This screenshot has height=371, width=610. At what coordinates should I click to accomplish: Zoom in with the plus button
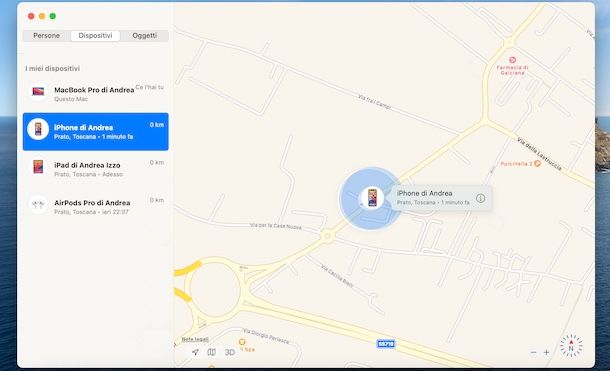click(547, 352)
